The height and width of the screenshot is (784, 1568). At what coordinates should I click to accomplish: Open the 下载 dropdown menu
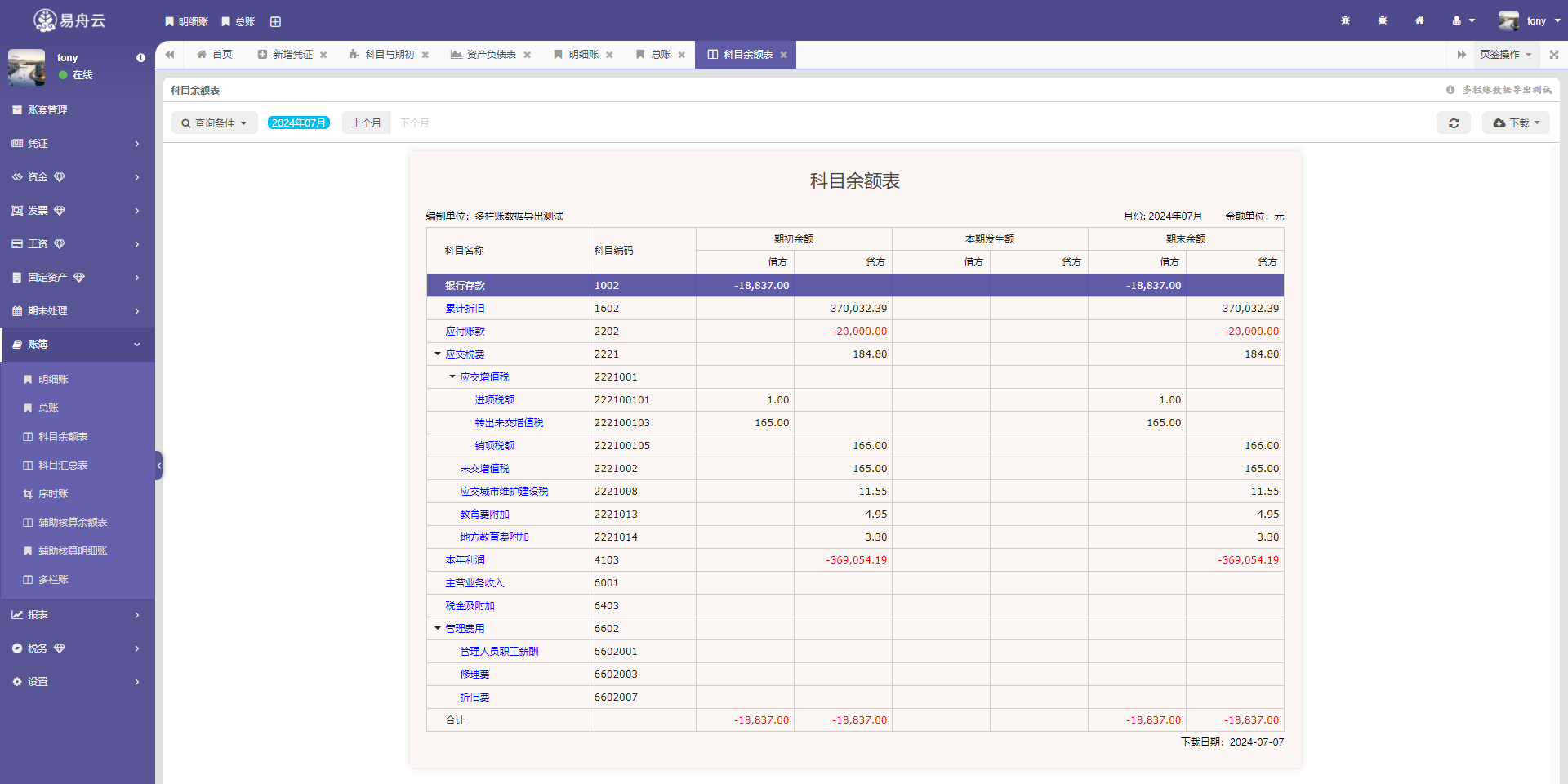tap(1515, 123)
